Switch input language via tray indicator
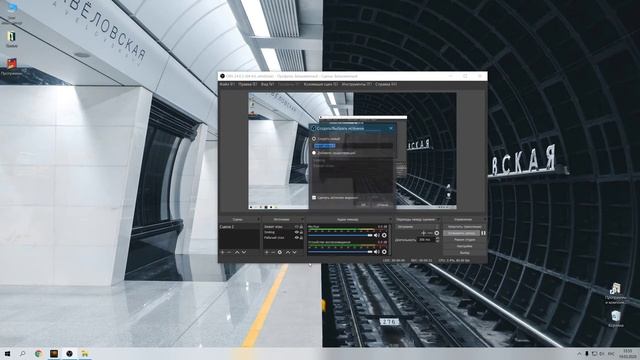640x360 pixels. (611, 354)
